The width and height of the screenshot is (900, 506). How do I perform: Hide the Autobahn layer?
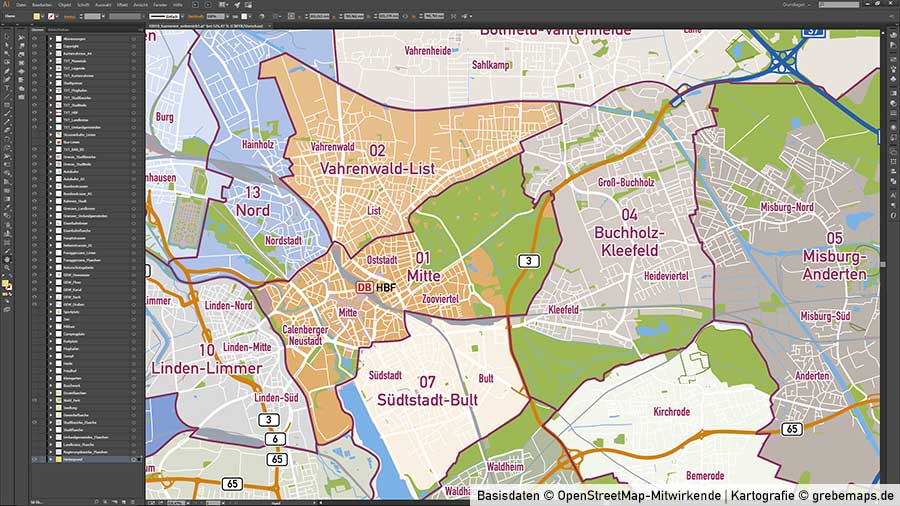(34, 172)
